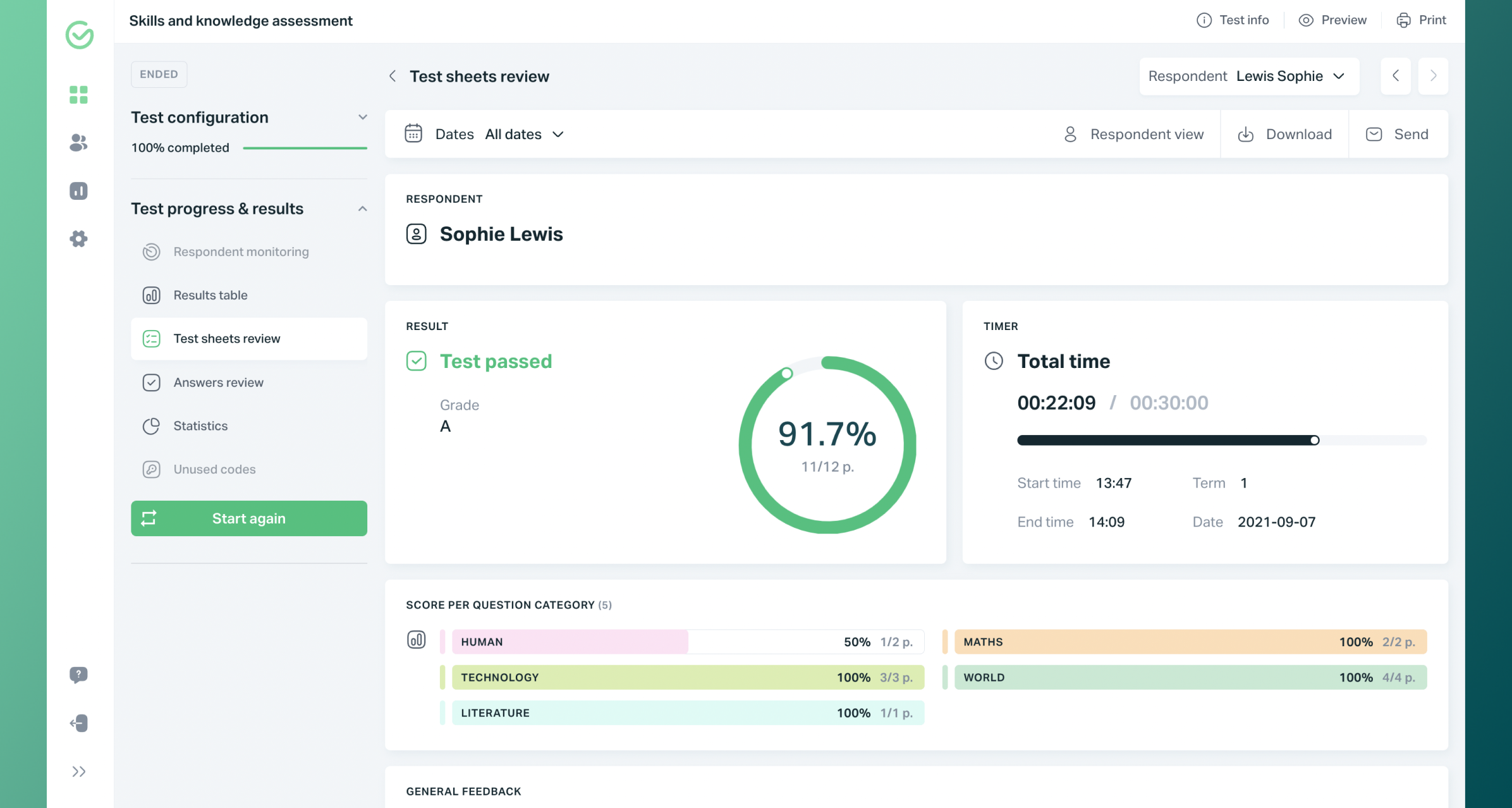Click the Sophie Lewis profile icon
Screen dimensions: 1512x808
[x=416, y=233]
